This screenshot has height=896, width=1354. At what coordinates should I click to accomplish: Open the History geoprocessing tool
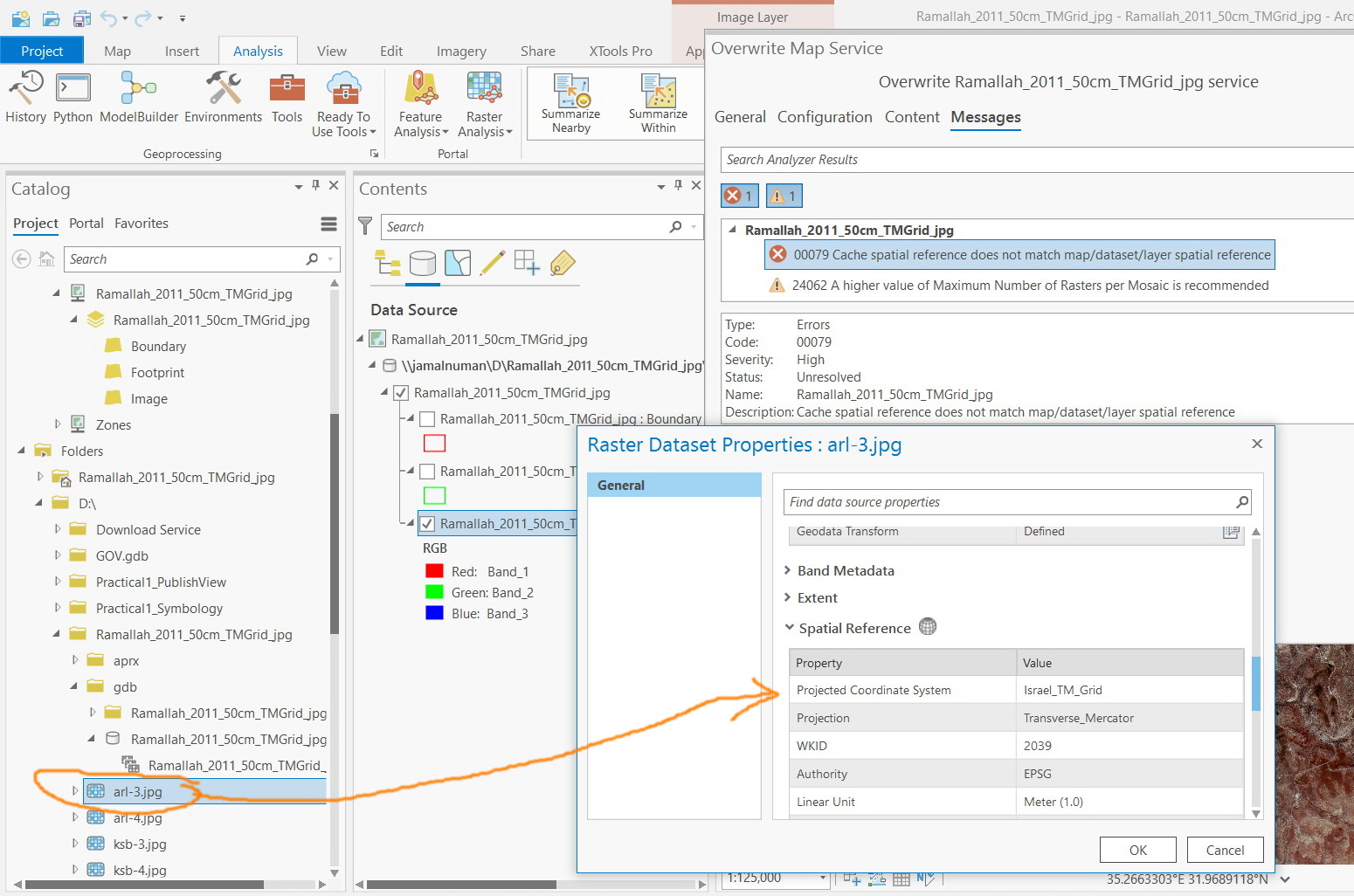click(x=25, y=98)
